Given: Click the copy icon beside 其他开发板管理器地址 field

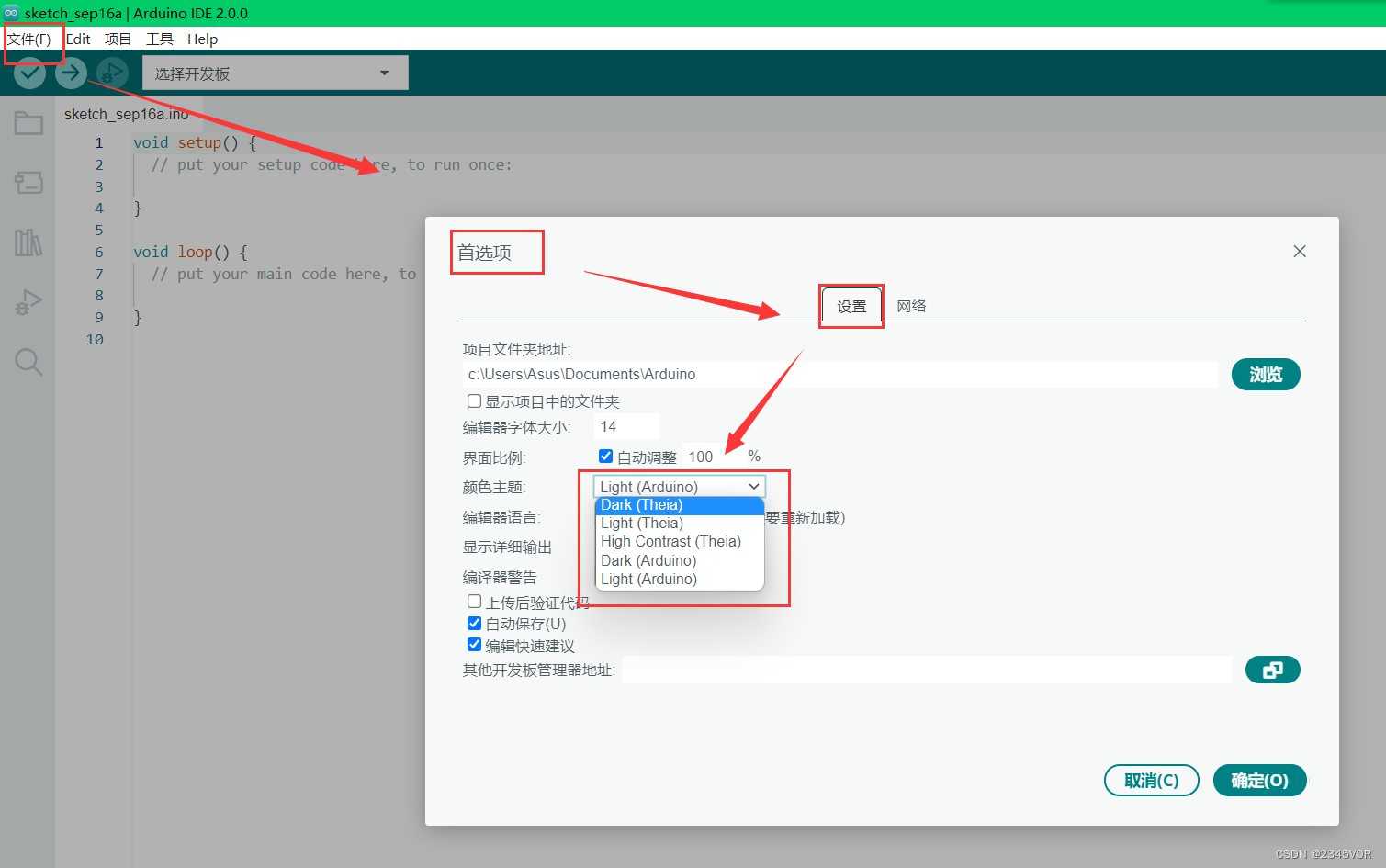Looking at the screenshot, I should pos(1272,670).
